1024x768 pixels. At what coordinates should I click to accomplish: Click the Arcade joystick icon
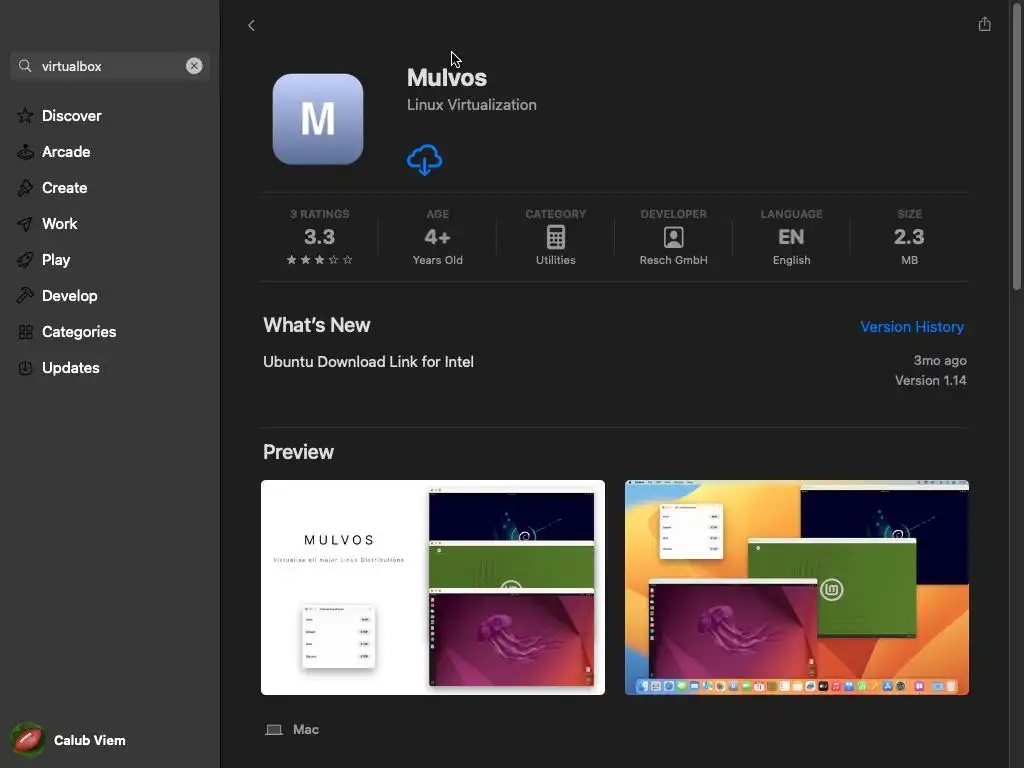25,152
